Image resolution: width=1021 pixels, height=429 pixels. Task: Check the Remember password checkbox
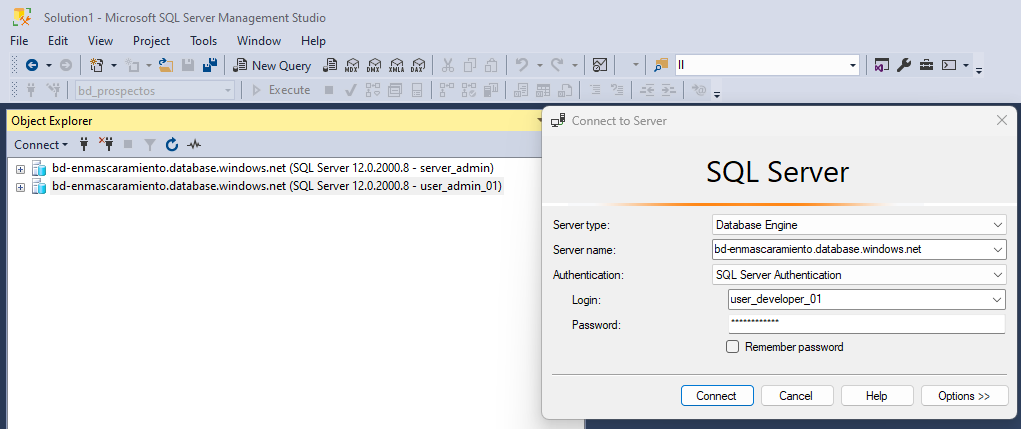[x=733, y=347]
